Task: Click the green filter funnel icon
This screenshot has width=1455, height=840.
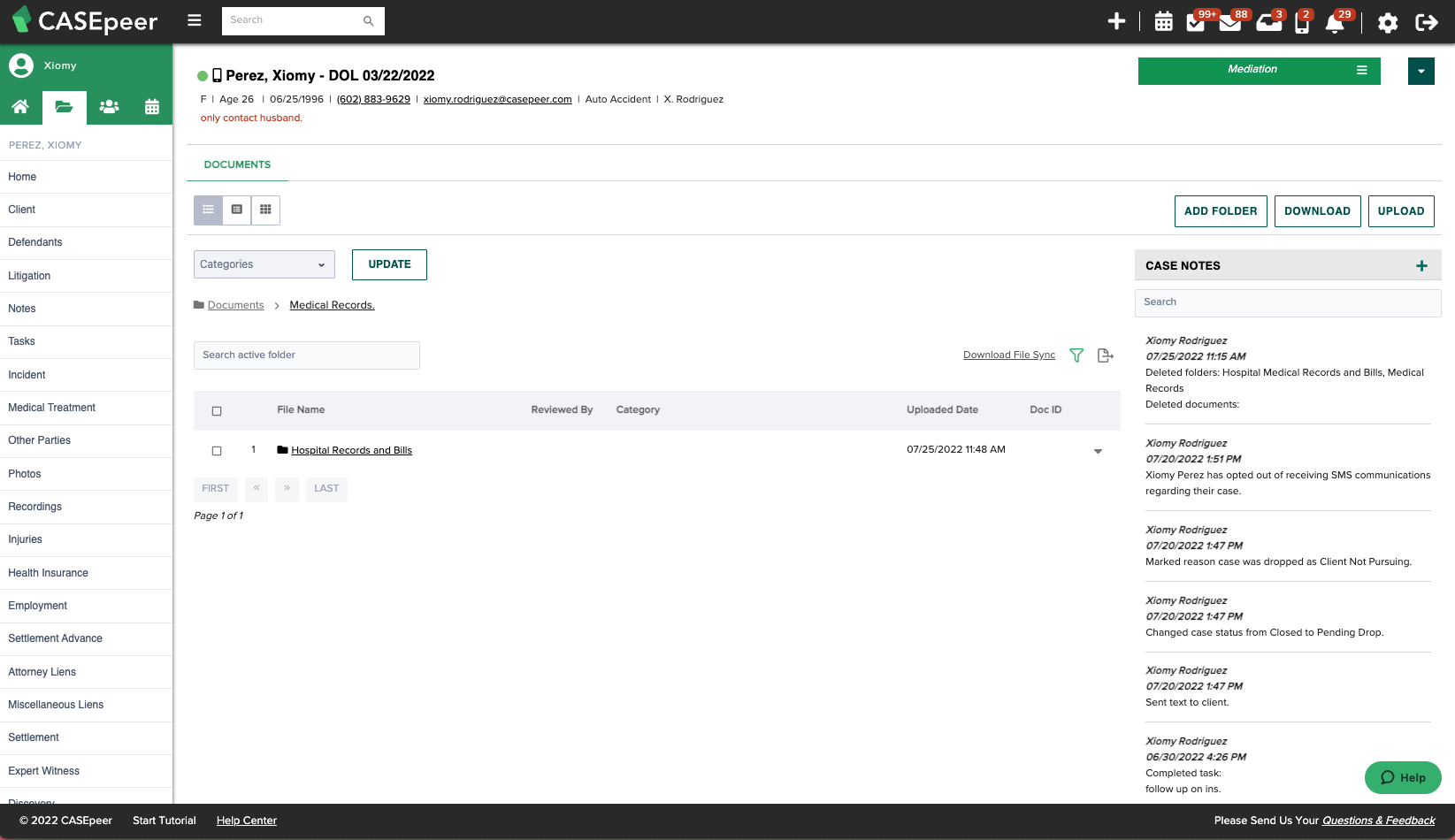Action: click(x=1076, y=355)
